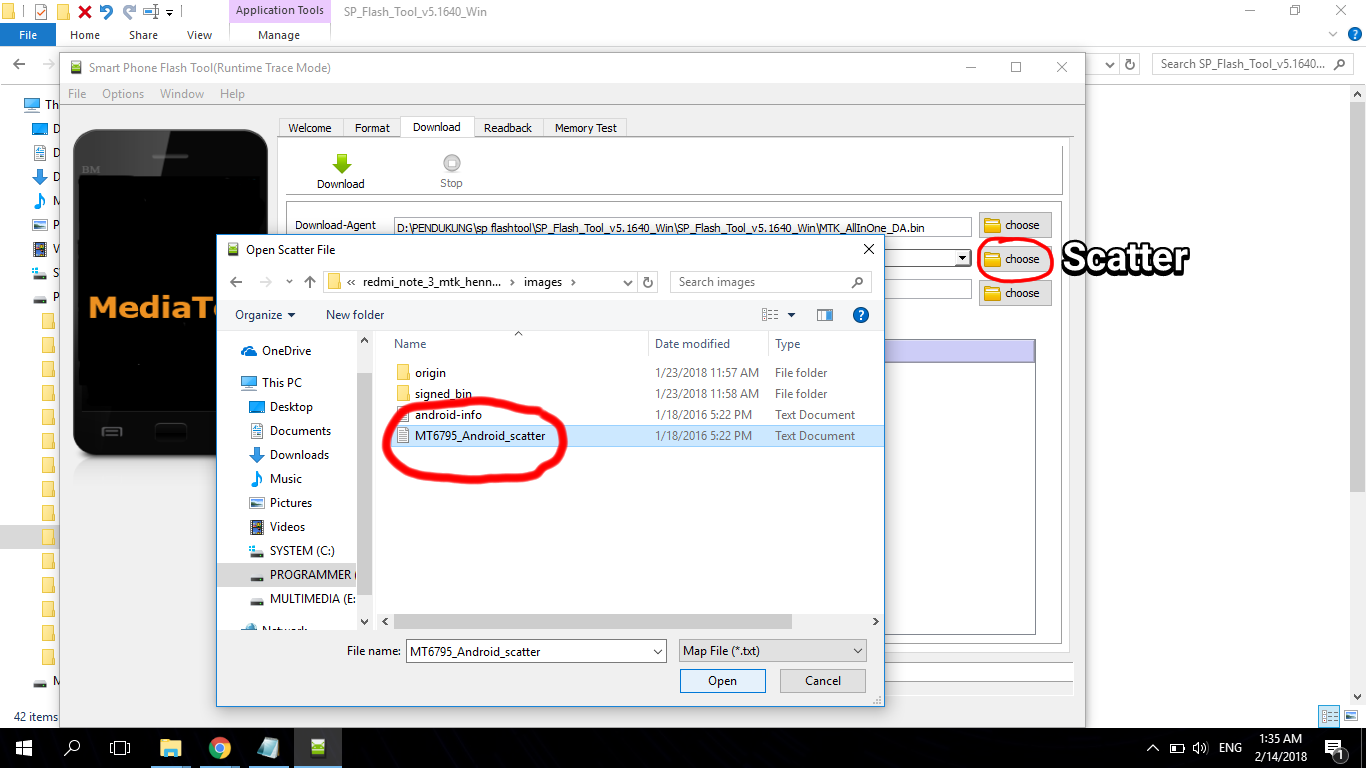Click Cancel in Open Scatter File dialog

tap(823, 681)
